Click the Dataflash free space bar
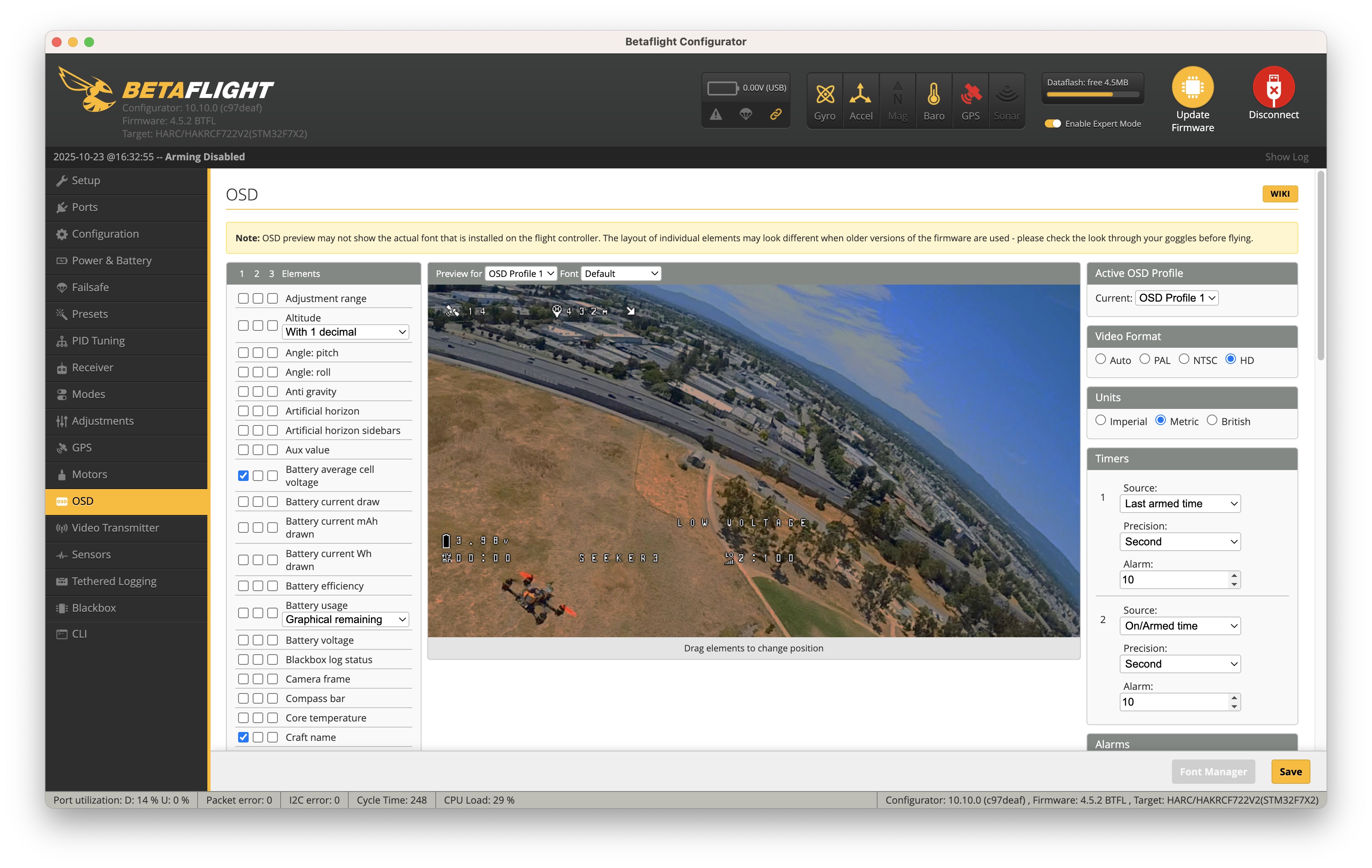This screenshot has height=868, width=1372. [x=1092, y=95]
